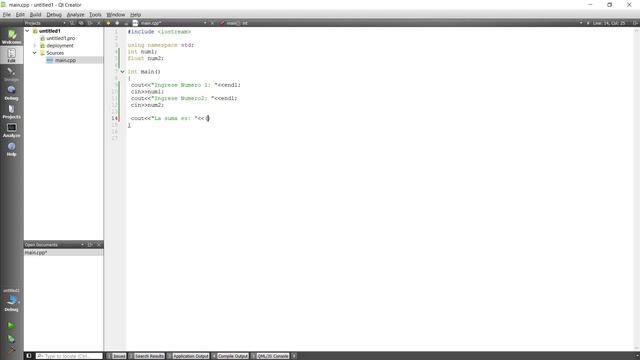Open the Edit menu
Screen dimensions: 640x360
20,14
